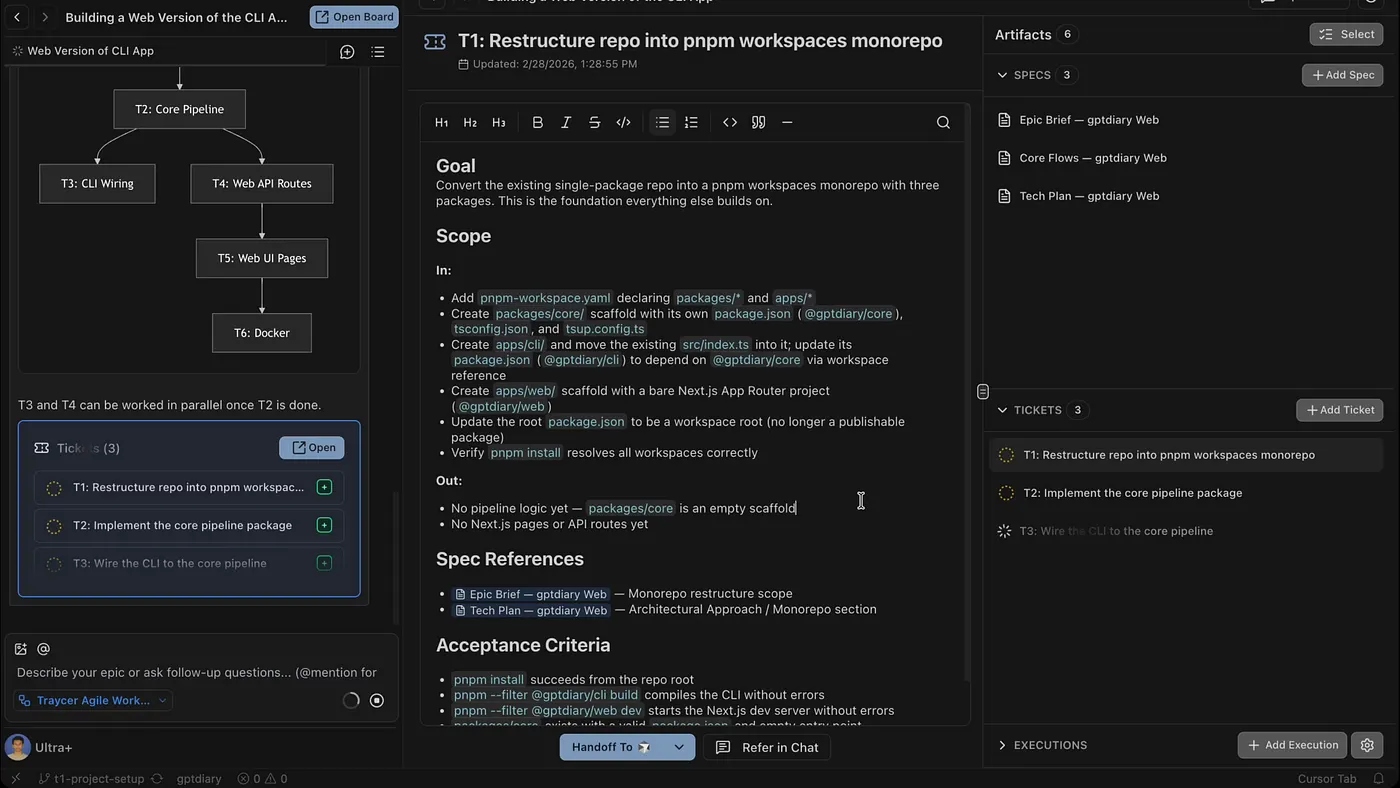Select the T6: Docker diagram node
Image resolution: width=1400 pixels, height=788 pixels.
click(x=262, y=333)
